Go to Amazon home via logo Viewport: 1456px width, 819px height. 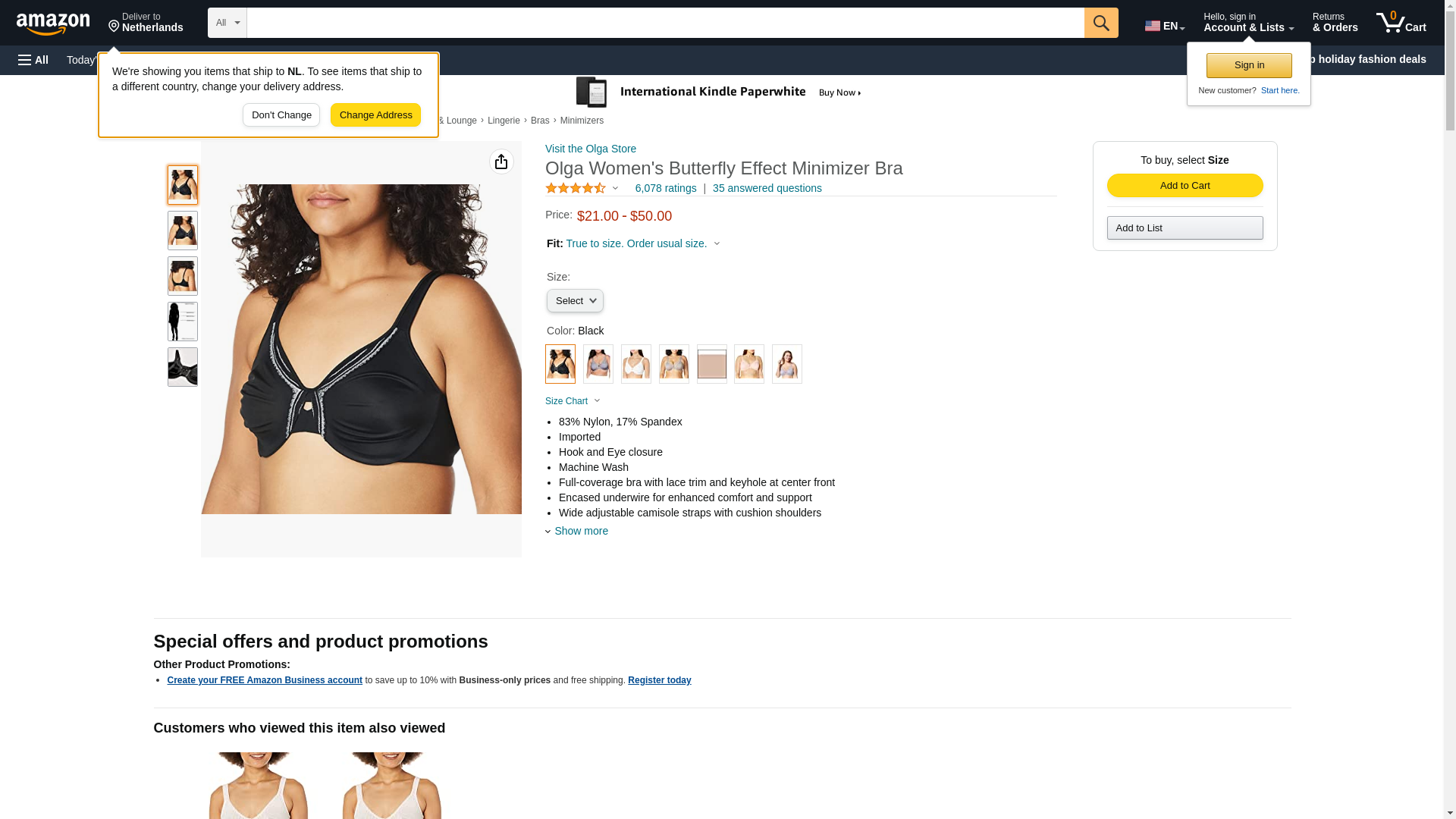pos(54,24)
